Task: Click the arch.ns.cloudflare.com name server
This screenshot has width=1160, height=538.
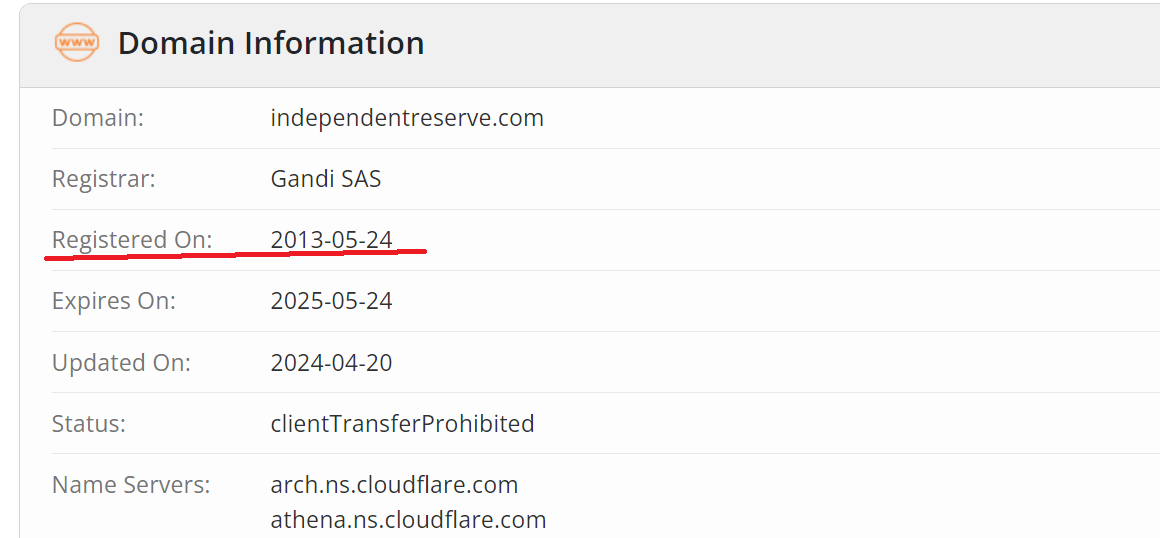Action: [394, 485]
